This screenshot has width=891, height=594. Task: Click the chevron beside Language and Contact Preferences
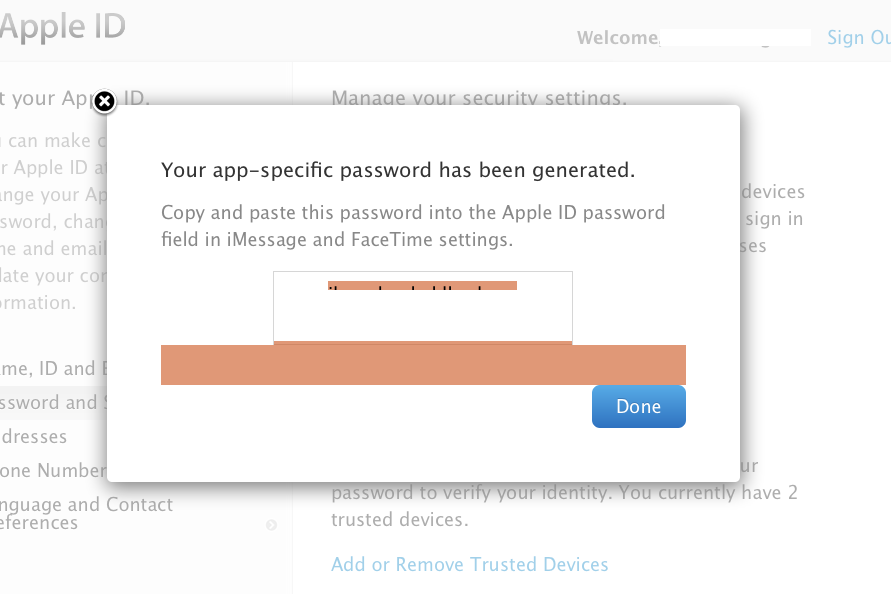tap(271, 524)
